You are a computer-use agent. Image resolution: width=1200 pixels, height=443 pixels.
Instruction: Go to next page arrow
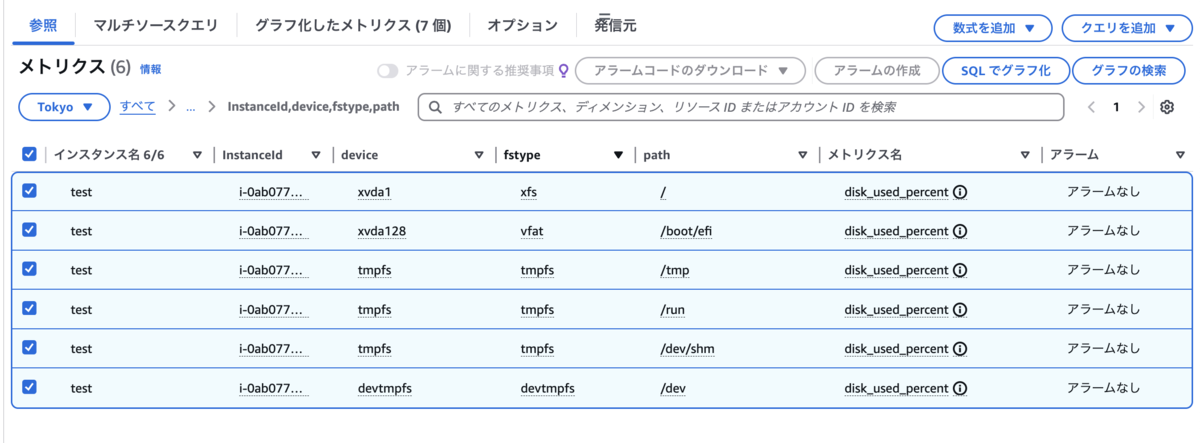tap(1141, 107)
